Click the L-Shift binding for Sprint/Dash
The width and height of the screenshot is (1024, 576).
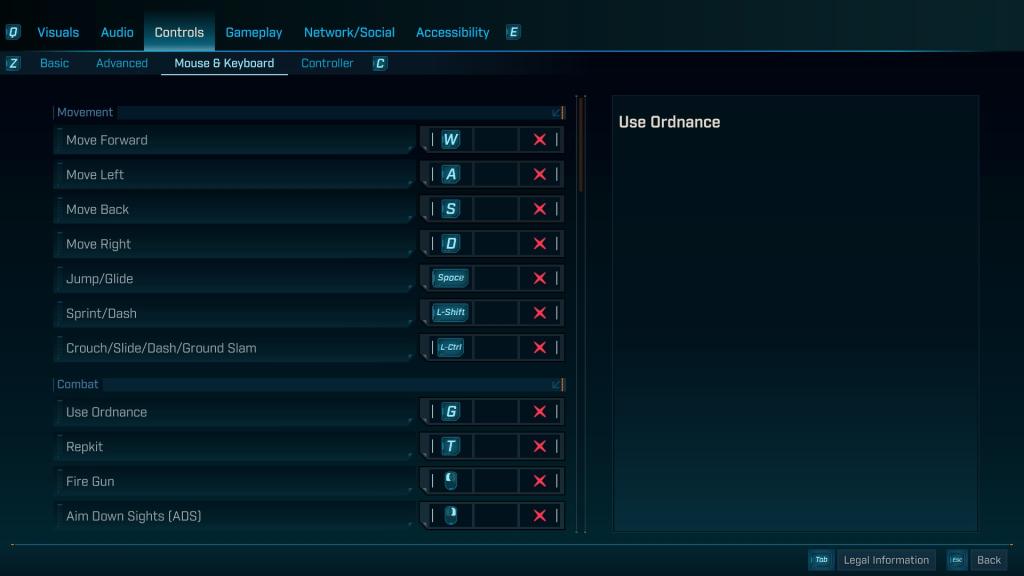tap(448, 312)
